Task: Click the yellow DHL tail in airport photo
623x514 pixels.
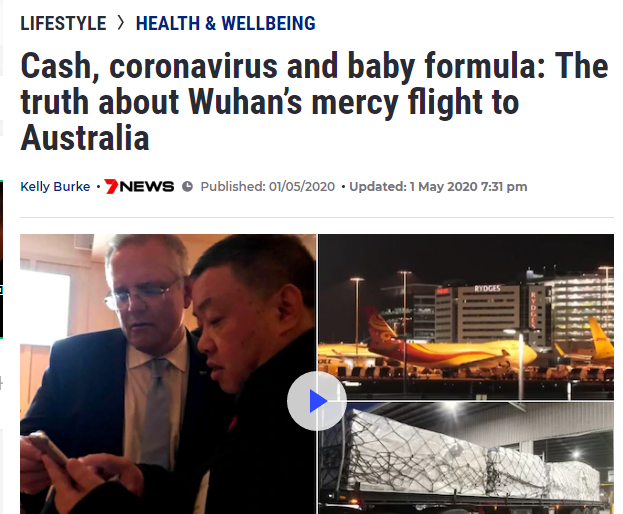Action: point(600,338)
